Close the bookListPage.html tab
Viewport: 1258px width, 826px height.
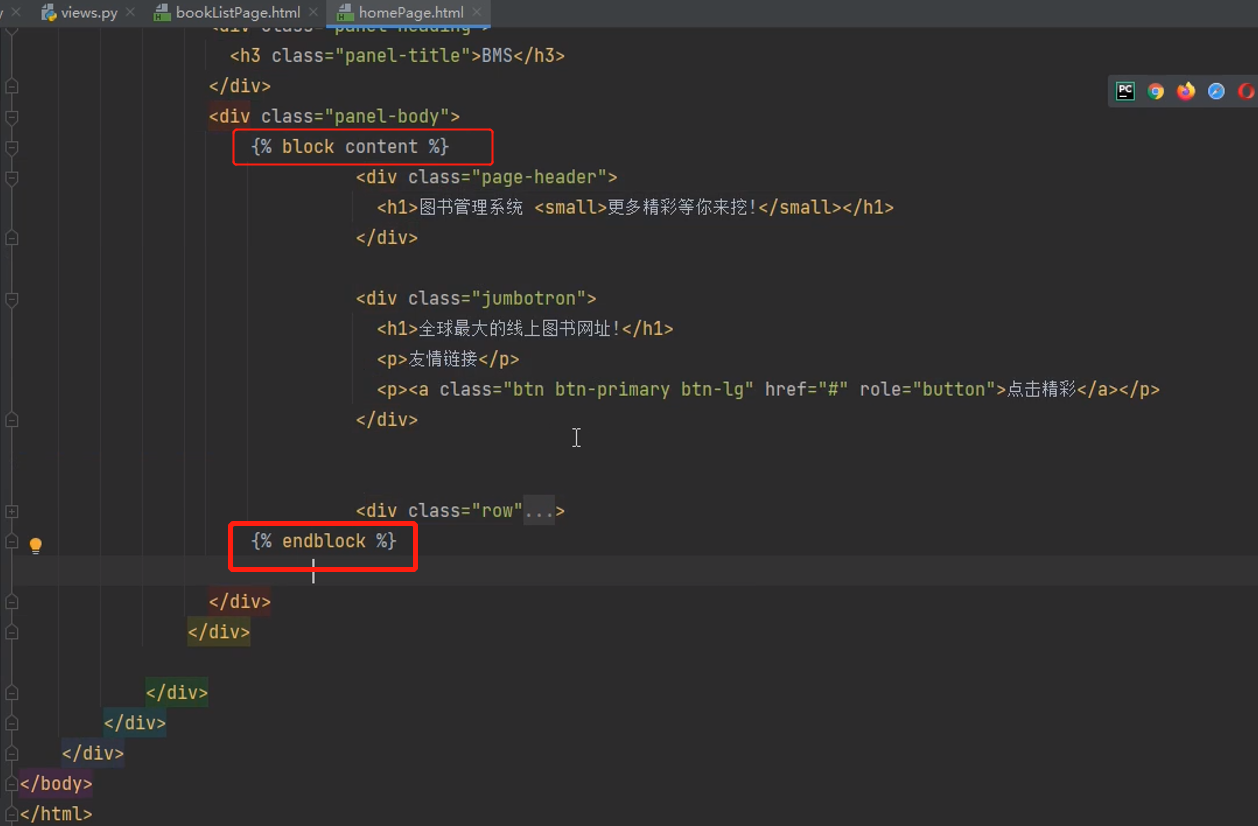(313, 13)
